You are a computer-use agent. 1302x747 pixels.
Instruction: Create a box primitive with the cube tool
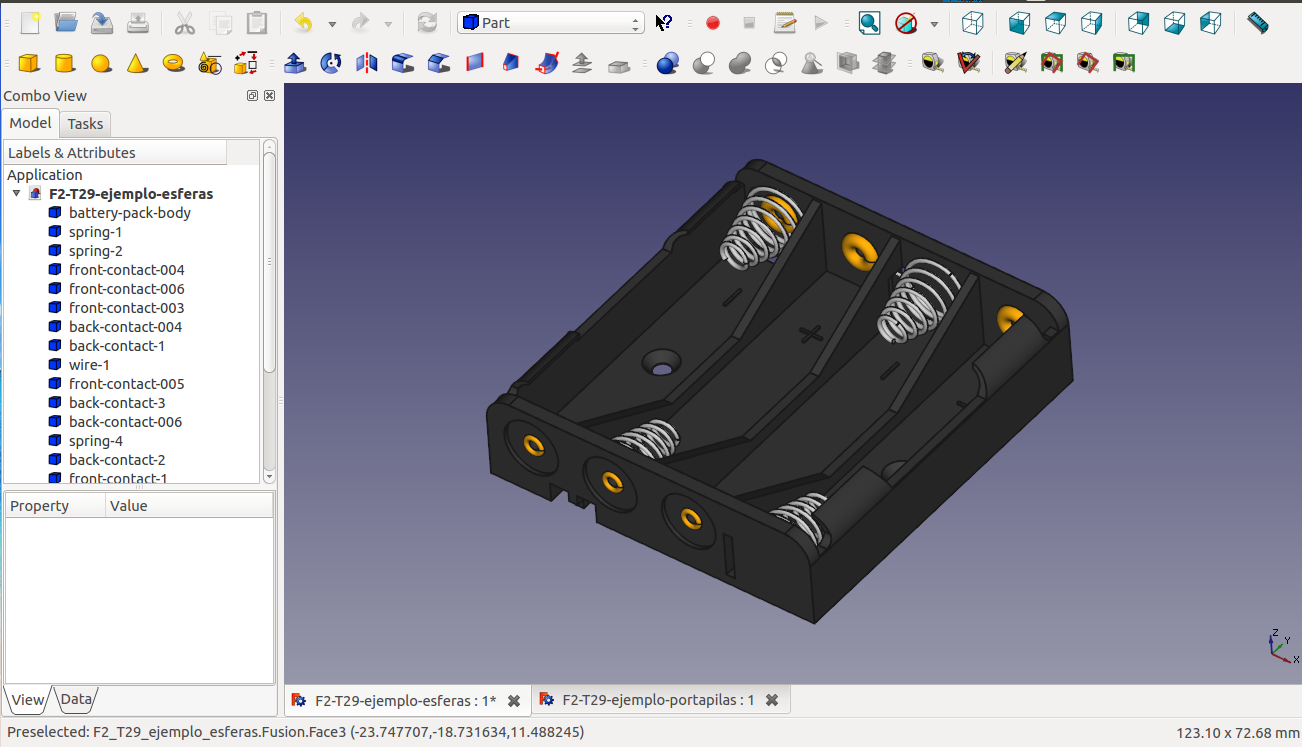29,64
